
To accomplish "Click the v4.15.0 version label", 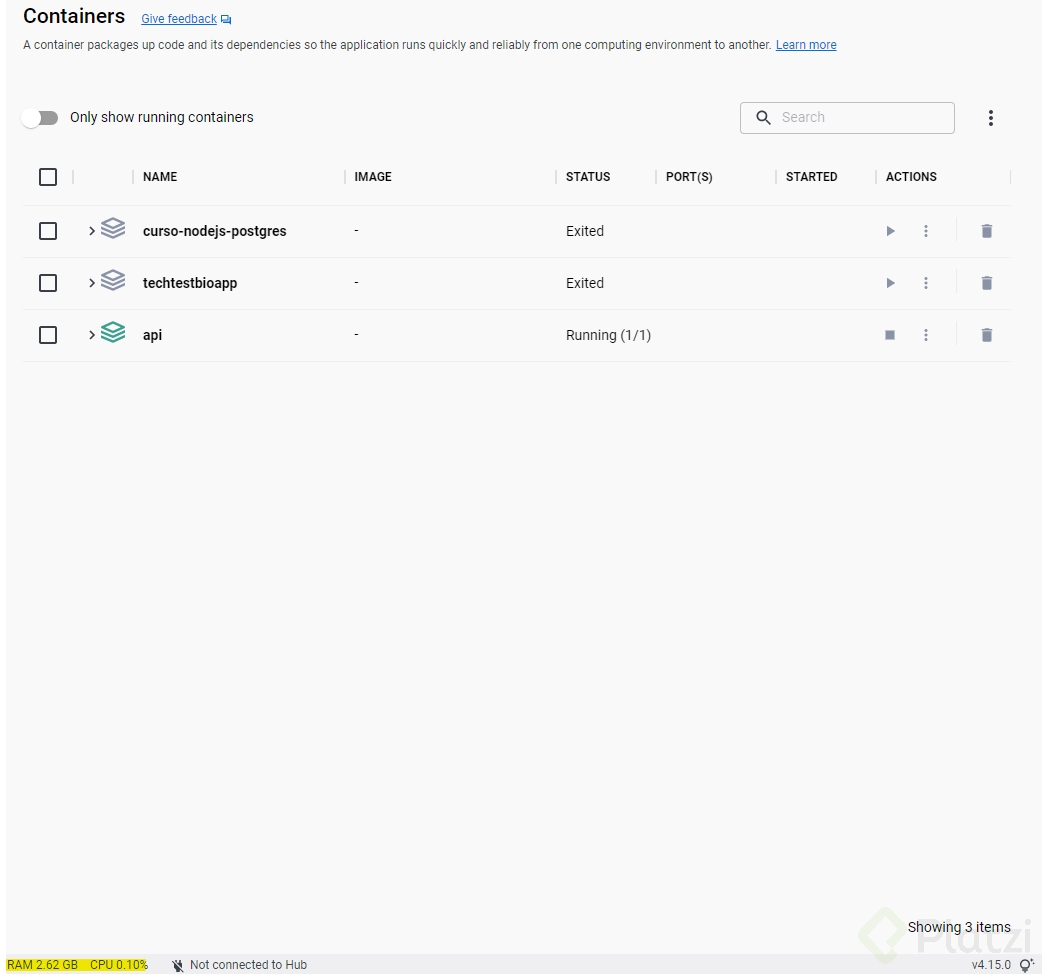I will [991, 965].
